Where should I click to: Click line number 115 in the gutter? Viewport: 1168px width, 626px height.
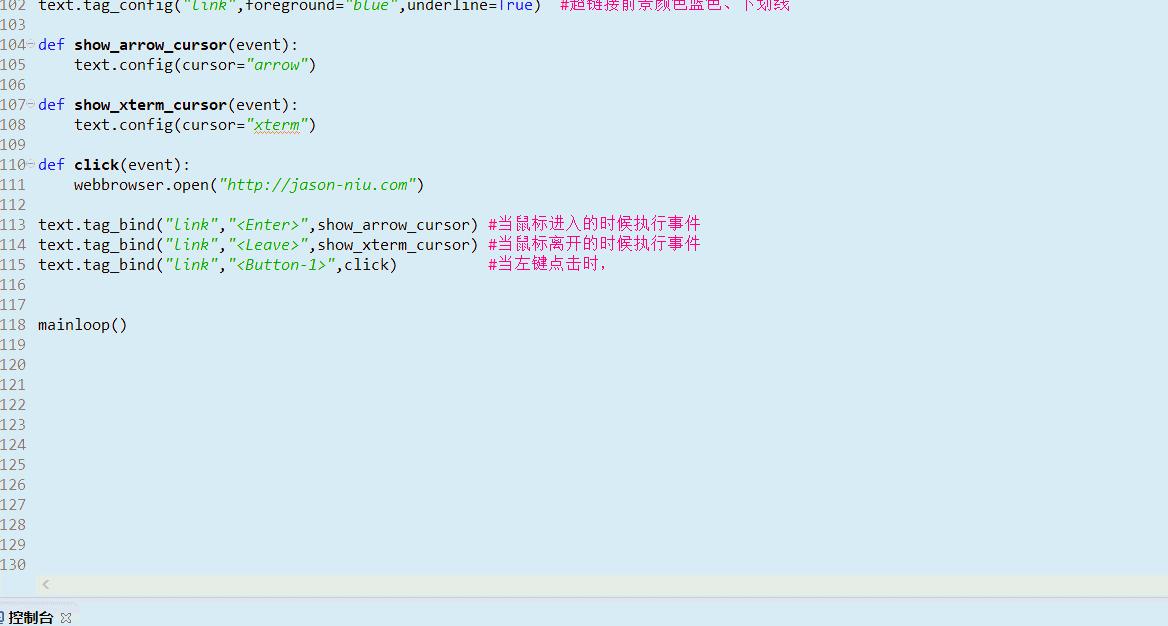click(13, 264)
